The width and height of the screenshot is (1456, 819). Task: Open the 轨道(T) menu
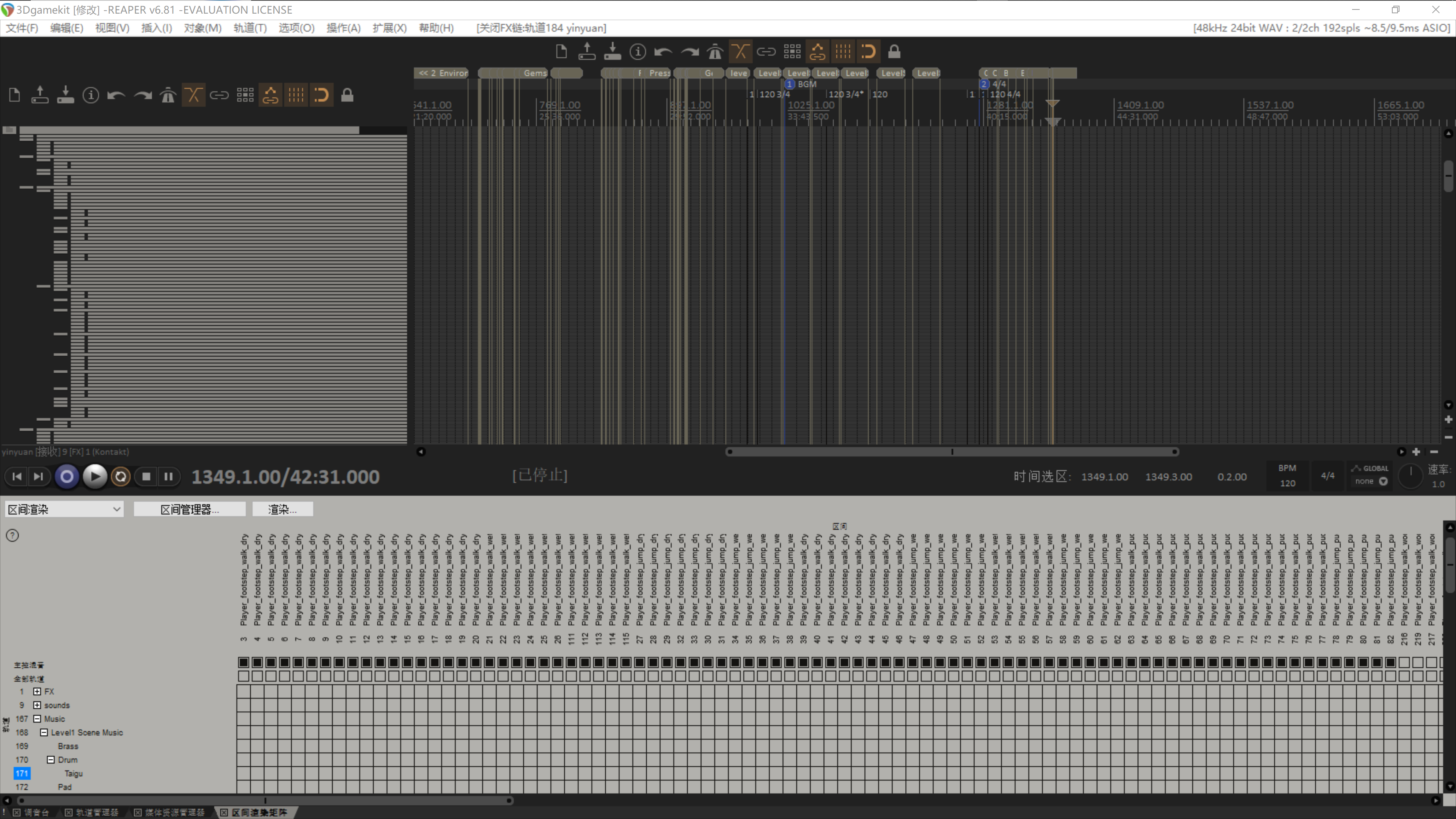[x=249, y=28]
